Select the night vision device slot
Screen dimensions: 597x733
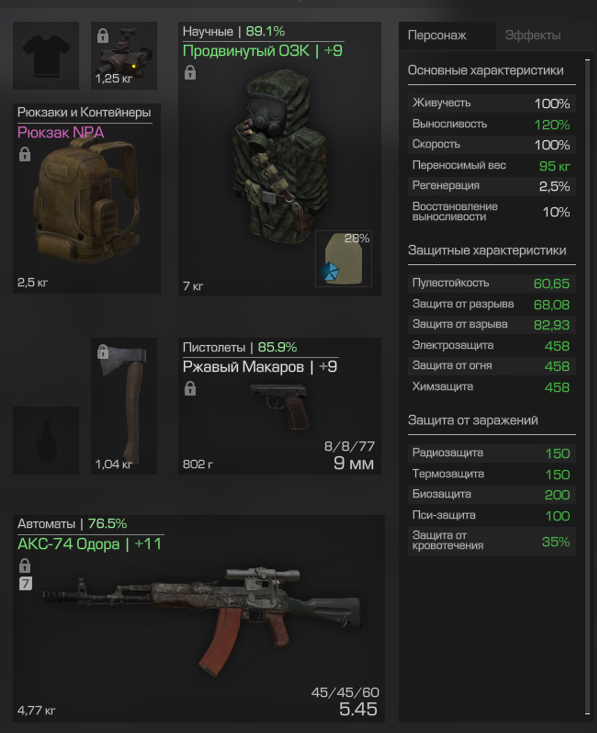124,56
